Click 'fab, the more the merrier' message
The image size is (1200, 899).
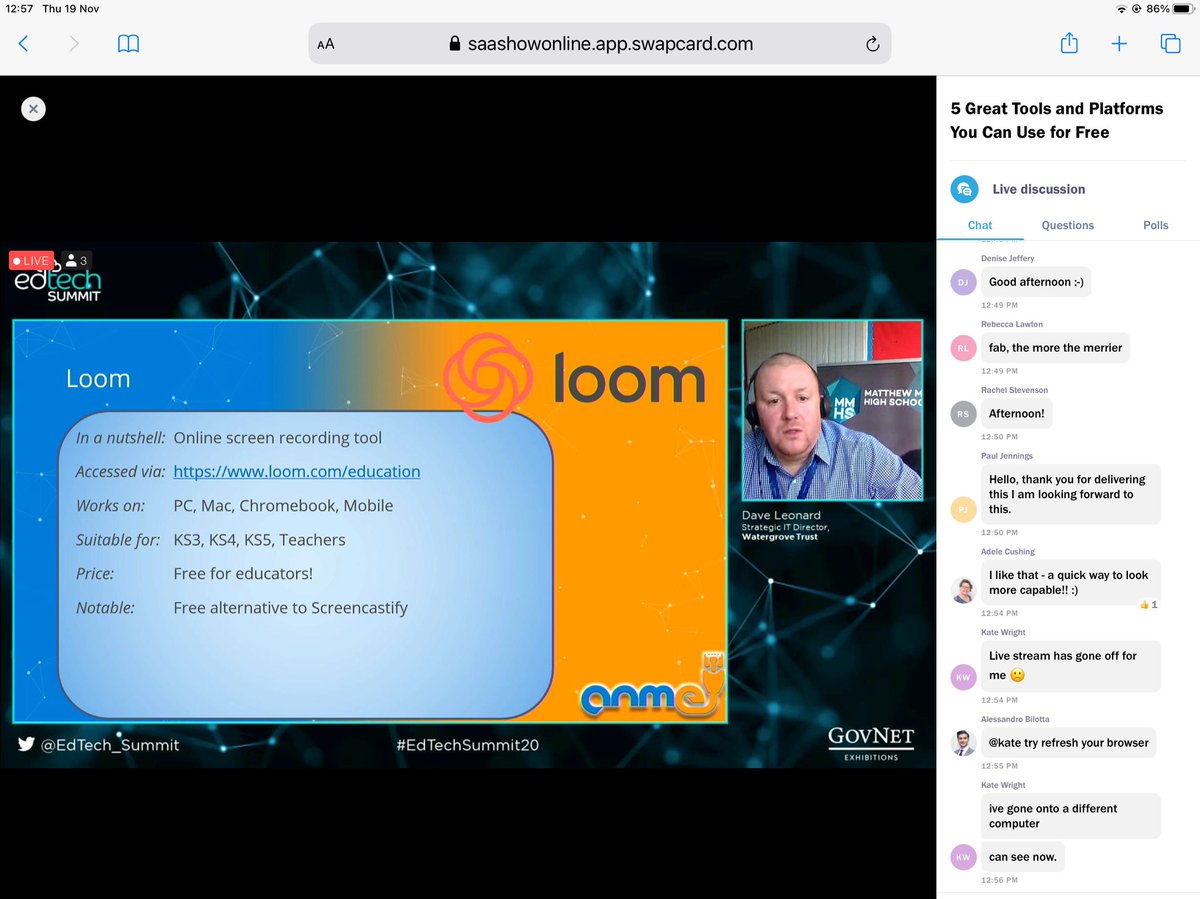click(x=1055, y=348)
